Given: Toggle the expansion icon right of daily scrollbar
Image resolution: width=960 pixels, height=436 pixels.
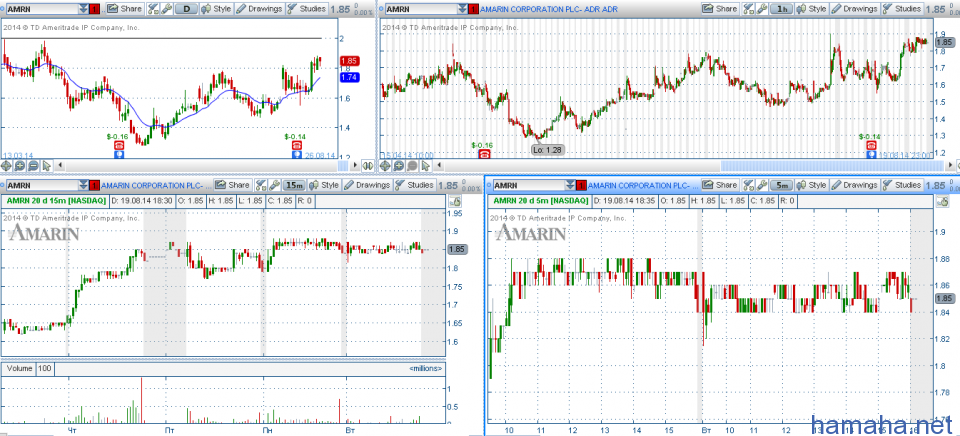Looking at the screenshot, I should tap(368, 165).
